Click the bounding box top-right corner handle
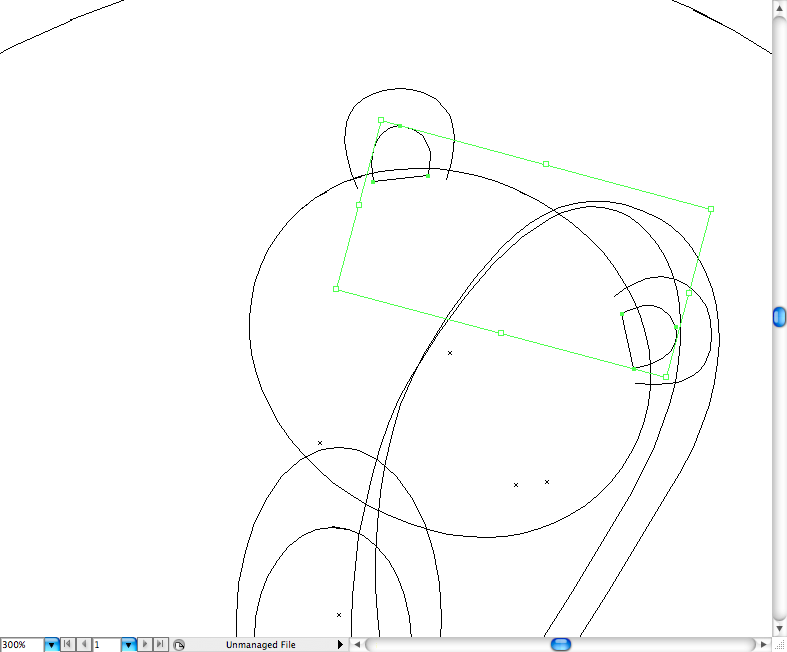 (710, 209)
